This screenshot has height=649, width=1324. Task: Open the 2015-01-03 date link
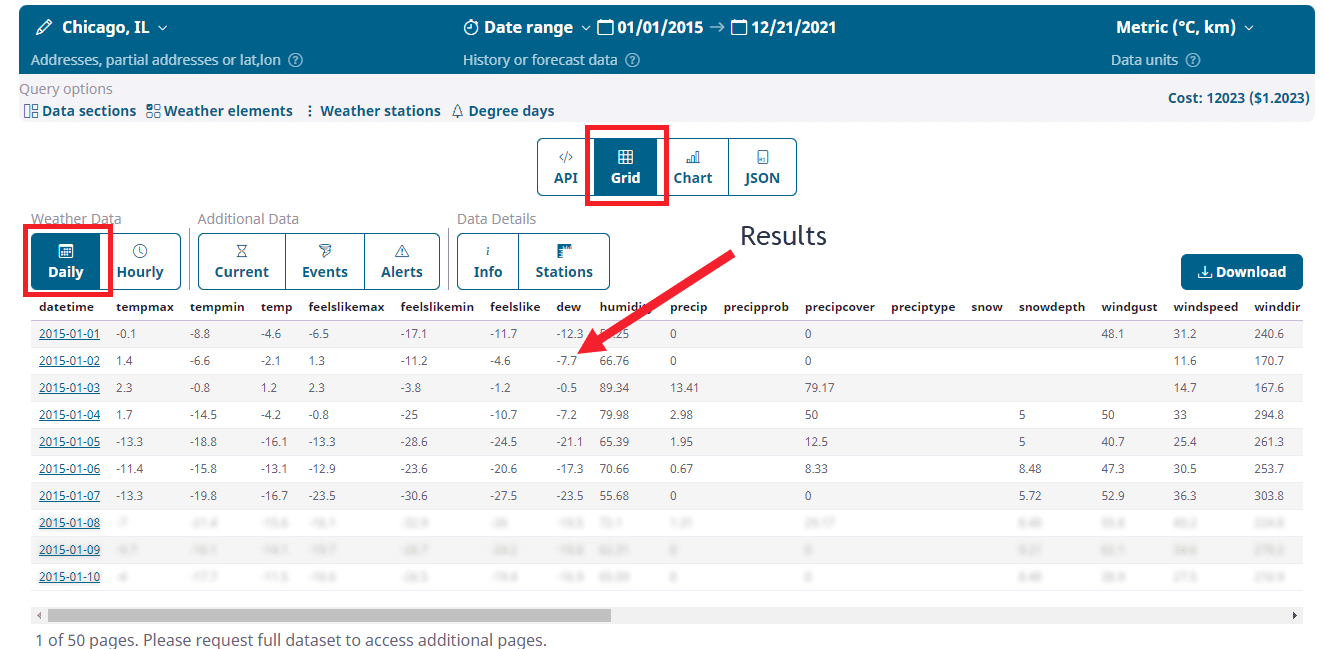point(69,387)
